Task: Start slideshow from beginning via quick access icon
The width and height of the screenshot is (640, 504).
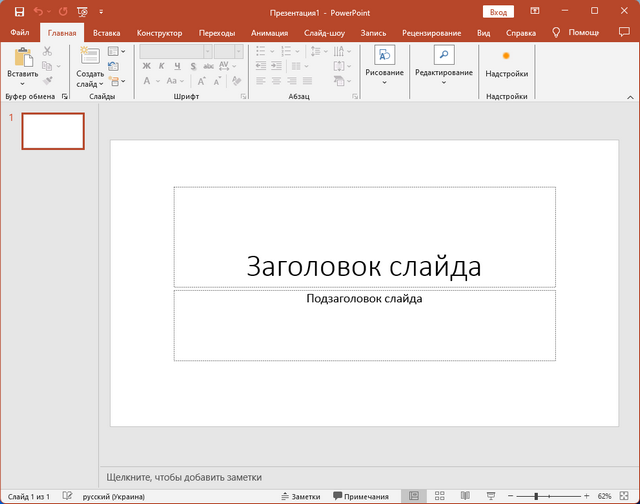Action: [x=81, y=11]
